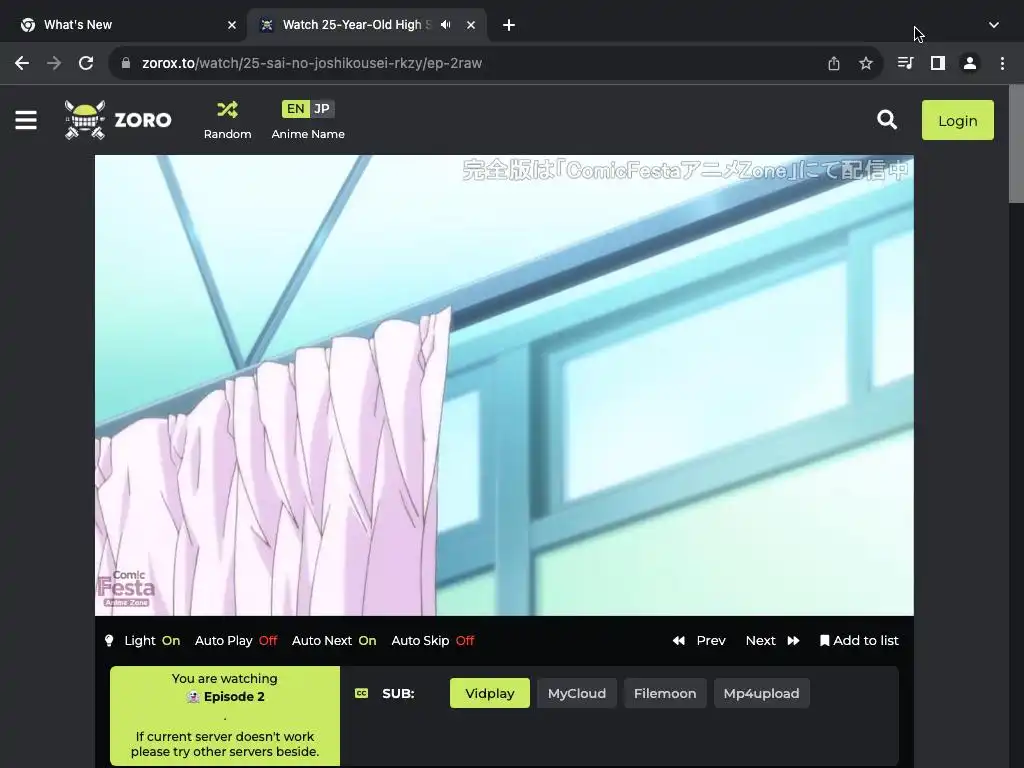Toggle the browser side panel
Viewport: 1024px width, 768px height.
pos(938,63)
